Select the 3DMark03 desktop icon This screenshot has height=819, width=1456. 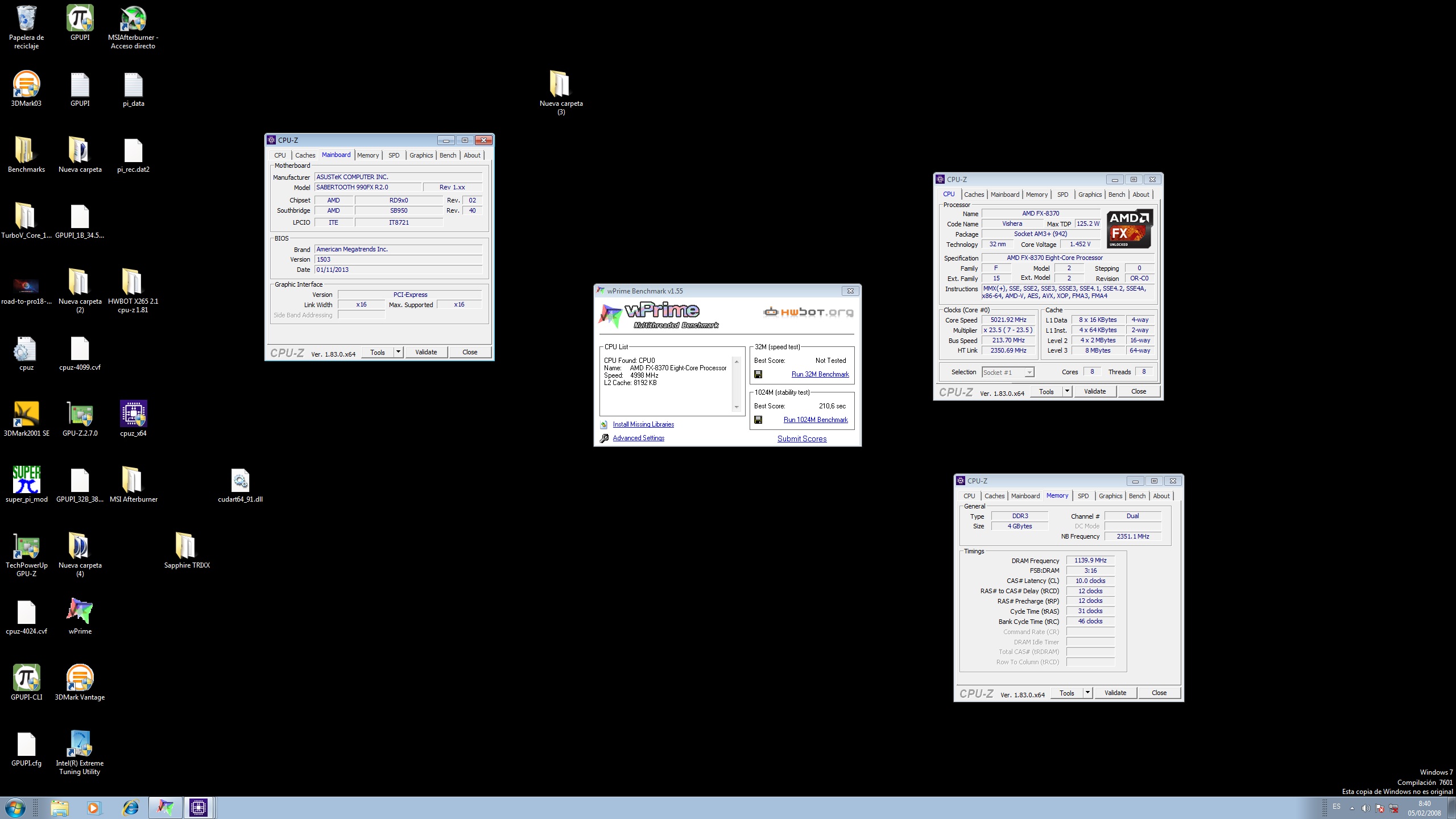(x=26, y=85)
